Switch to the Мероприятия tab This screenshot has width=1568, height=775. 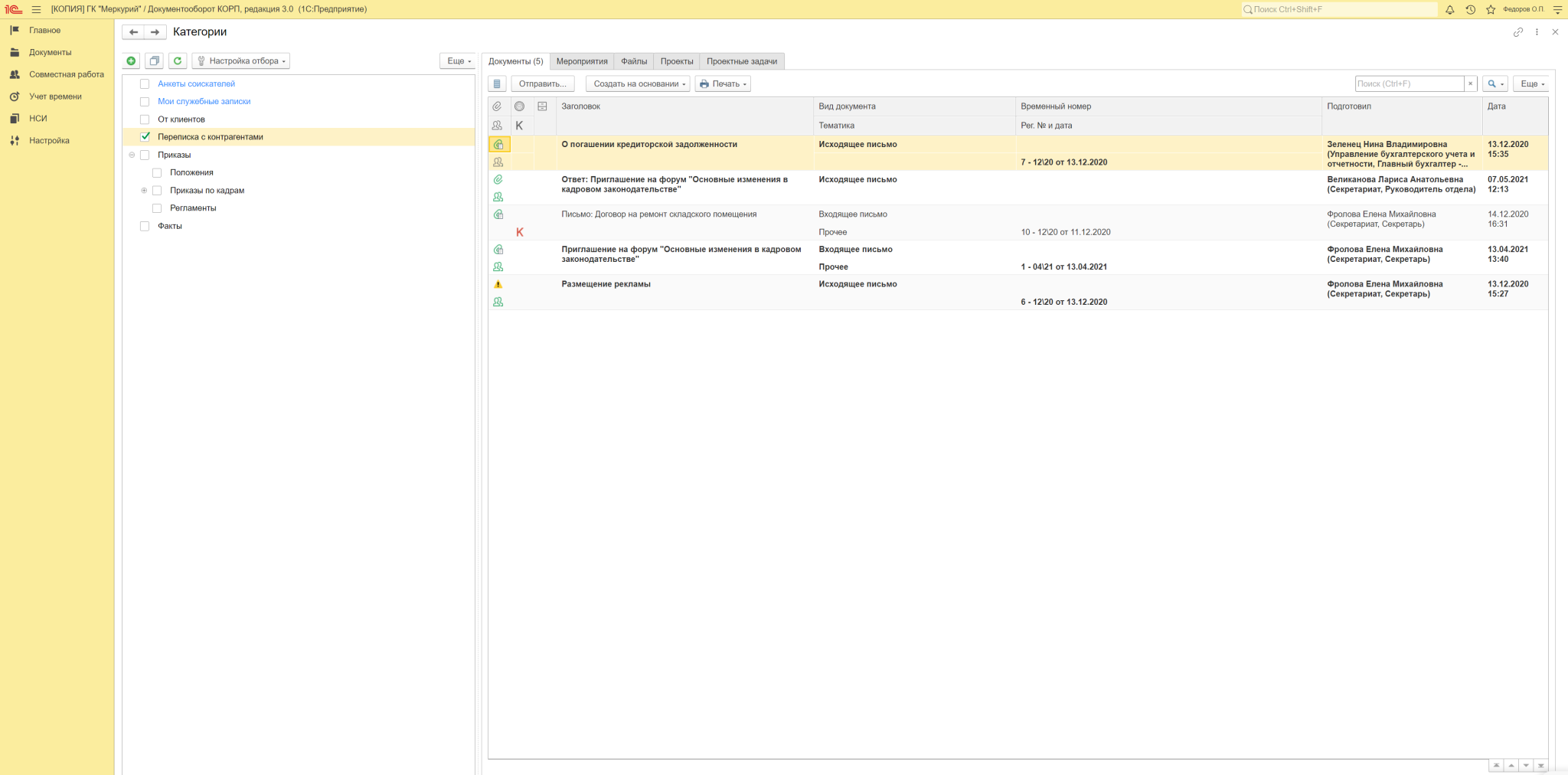coord(581,61)
